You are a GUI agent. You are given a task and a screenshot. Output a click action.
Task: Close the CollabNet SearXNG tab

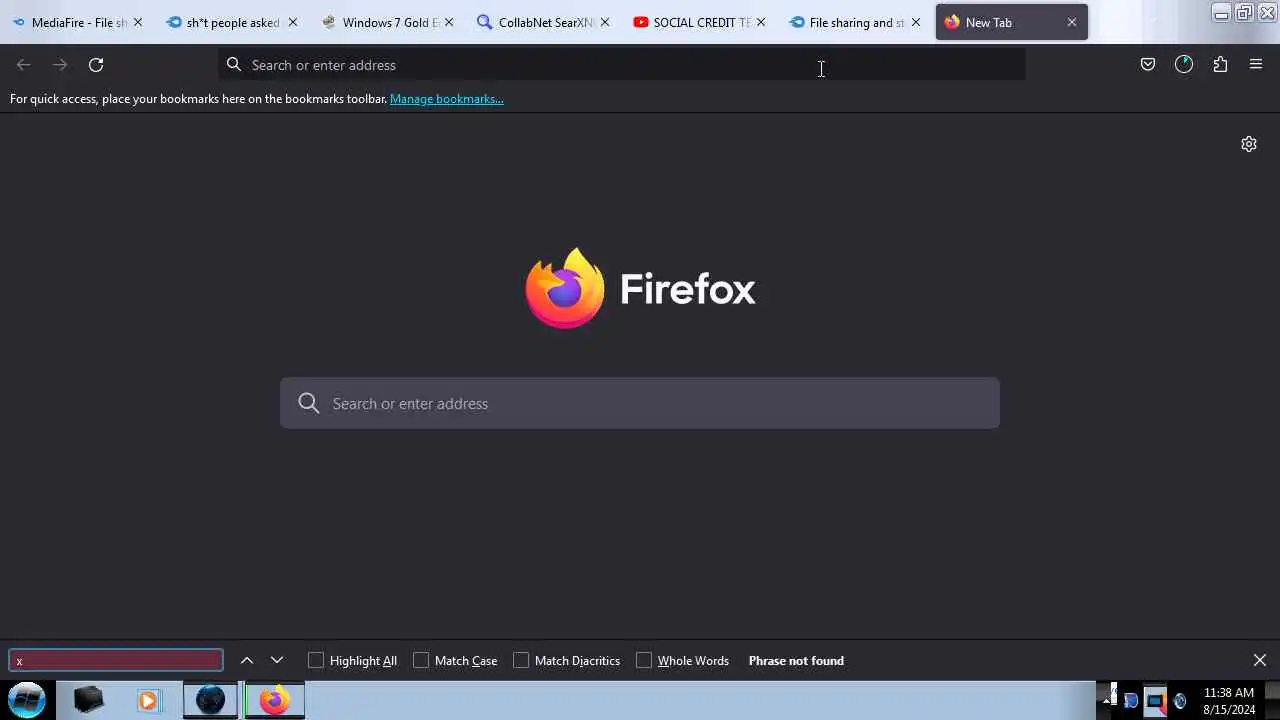tap(605, 22)
